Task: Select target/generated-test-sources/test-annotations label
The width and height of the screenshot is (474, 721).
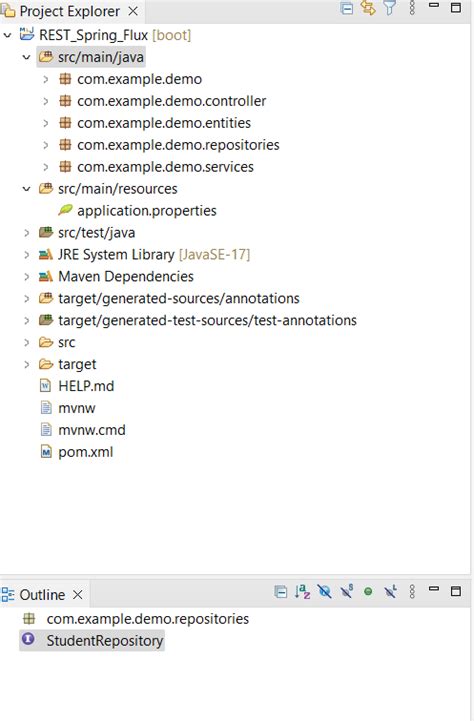Action: click(207, 320)
